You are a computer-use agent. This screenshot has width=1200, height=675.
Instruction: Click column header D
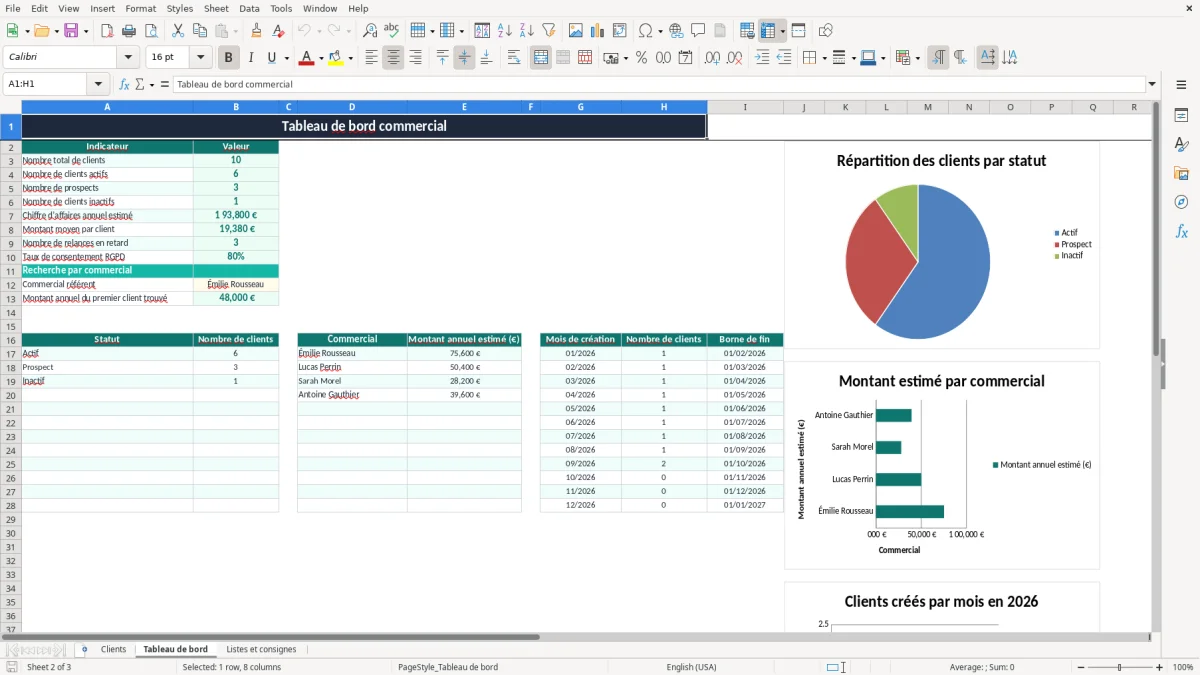coord(352,107)
